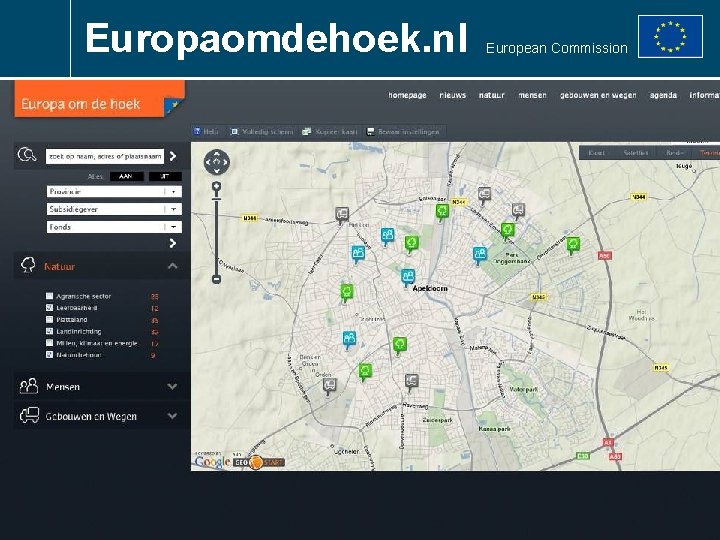The width and height of the screenshot is (720, 540).
Task: Click the Europa om de hoek logo
Action: point(100,99)
